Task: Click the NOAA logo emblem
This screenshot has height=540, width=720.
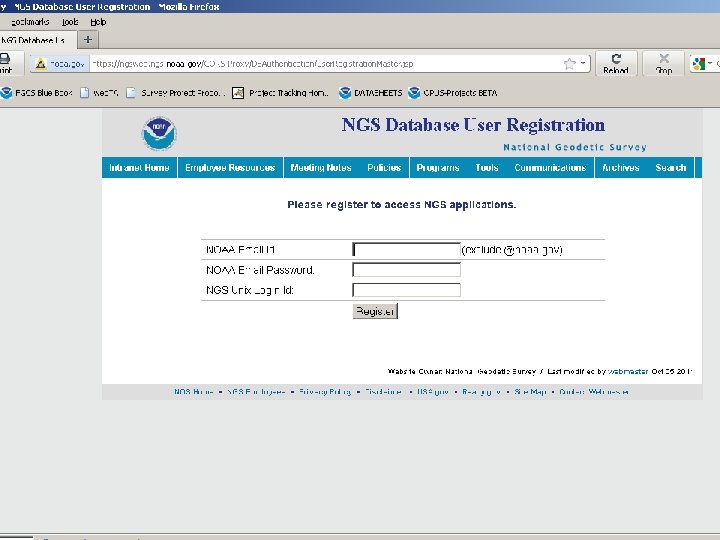Action: [x=158, y=133]
